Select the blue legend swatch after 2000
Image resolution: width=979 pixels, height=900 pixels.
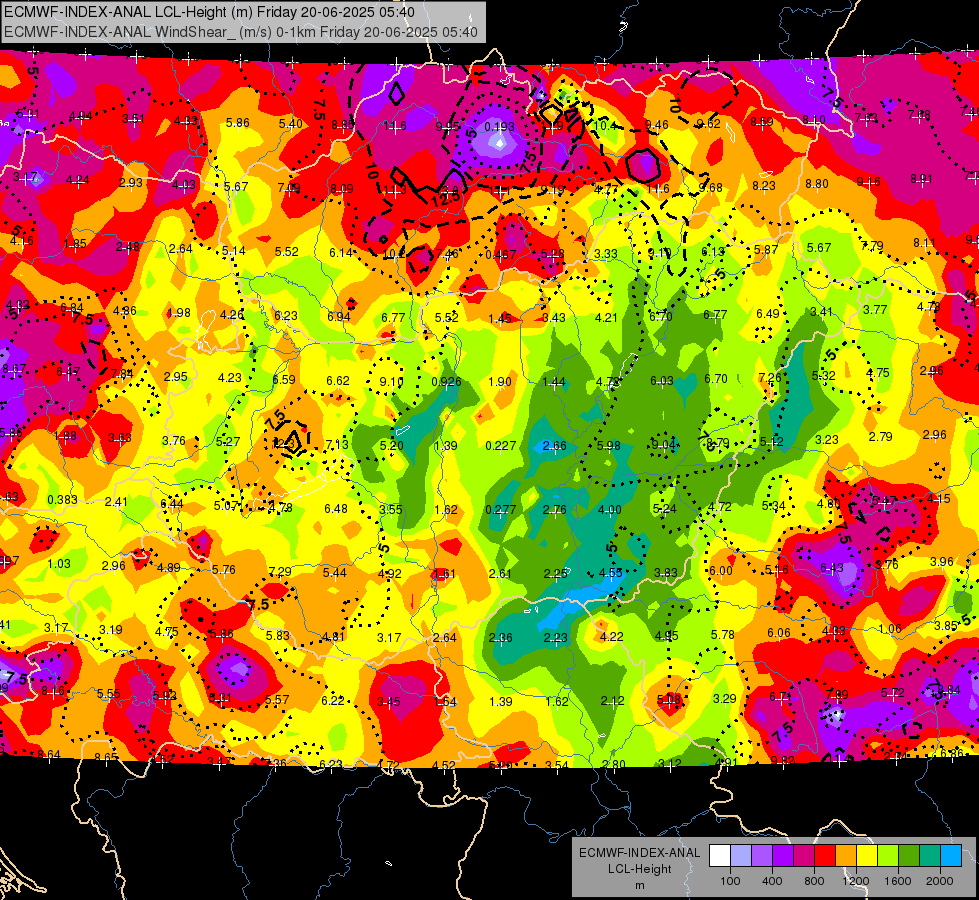click(952, 856)
